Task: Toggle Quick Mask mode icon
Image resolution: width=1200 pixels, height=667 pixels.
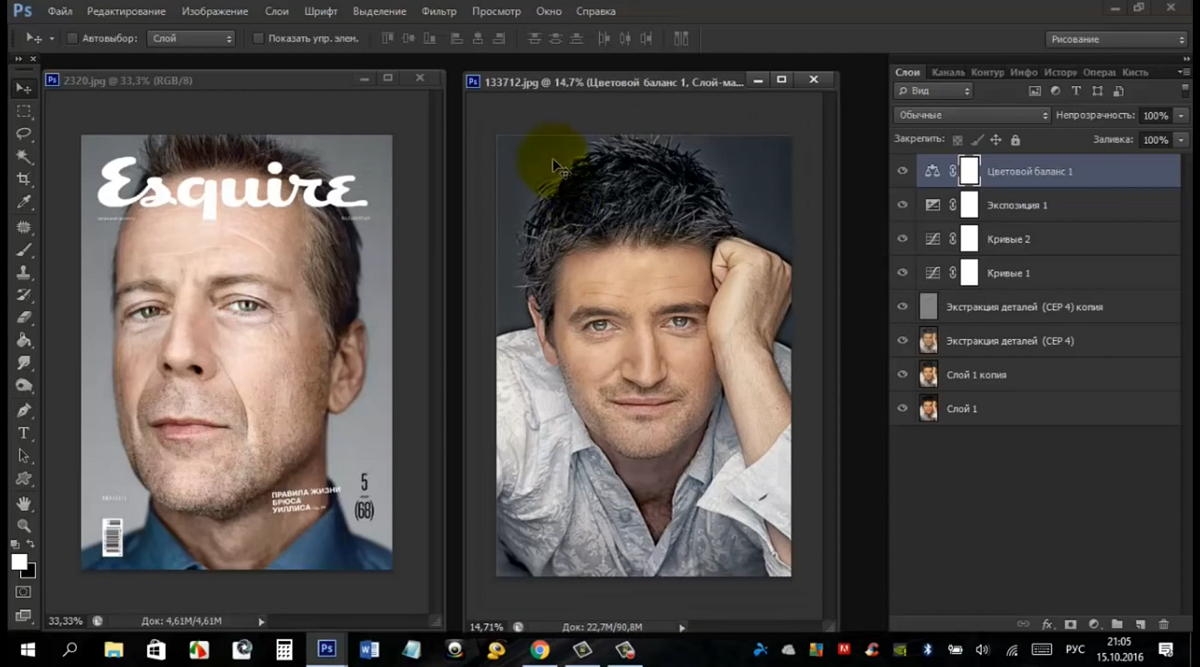Action: tap(24, 592)
